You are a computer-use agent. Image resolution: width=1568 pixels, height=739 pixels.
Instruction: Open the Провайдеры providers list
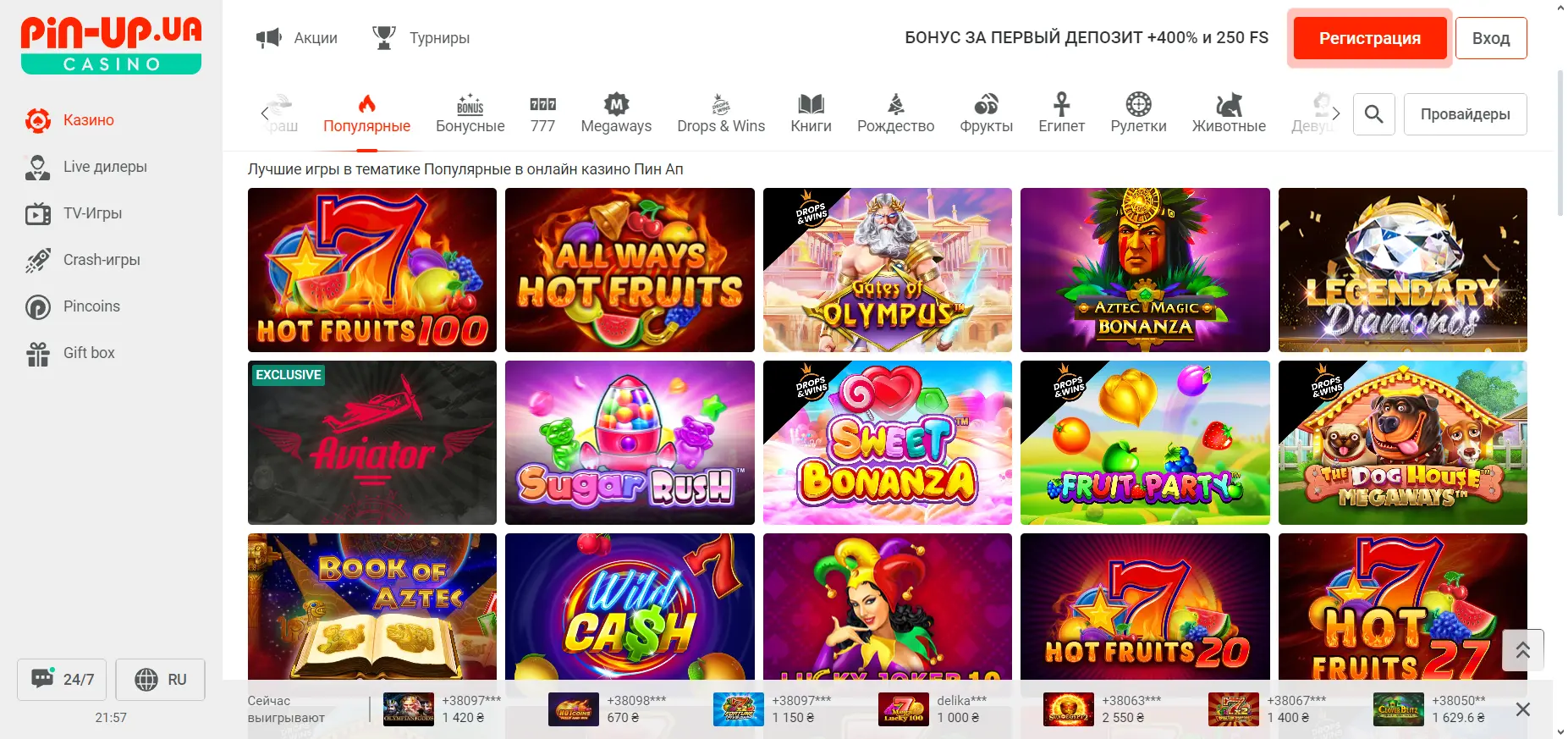pyautogui.click(x=1465, y=114)
